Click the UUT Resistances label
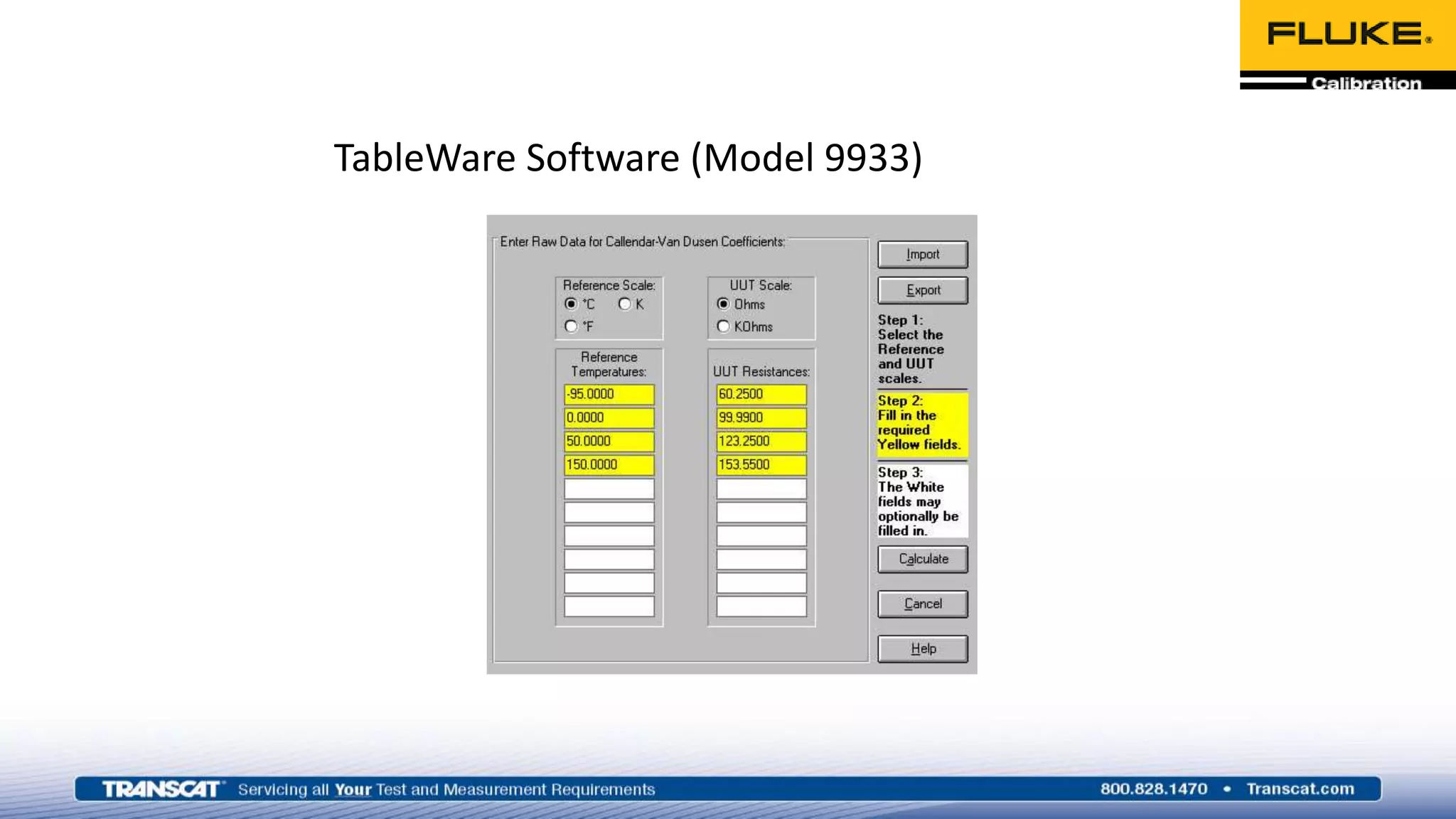This screenshot has width=1456, height=819. point(761,372)
